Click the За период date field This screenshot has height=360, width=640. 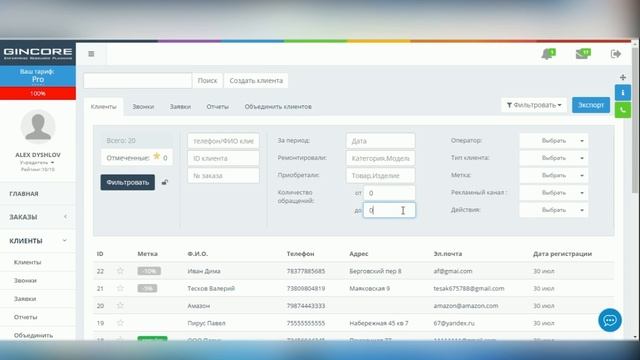click(380, 141)
